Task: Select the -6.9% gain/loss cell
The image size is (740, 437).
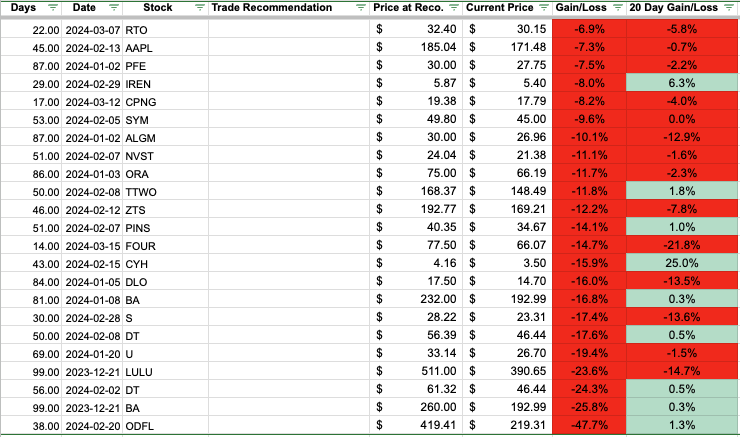Action: point(589,29)
